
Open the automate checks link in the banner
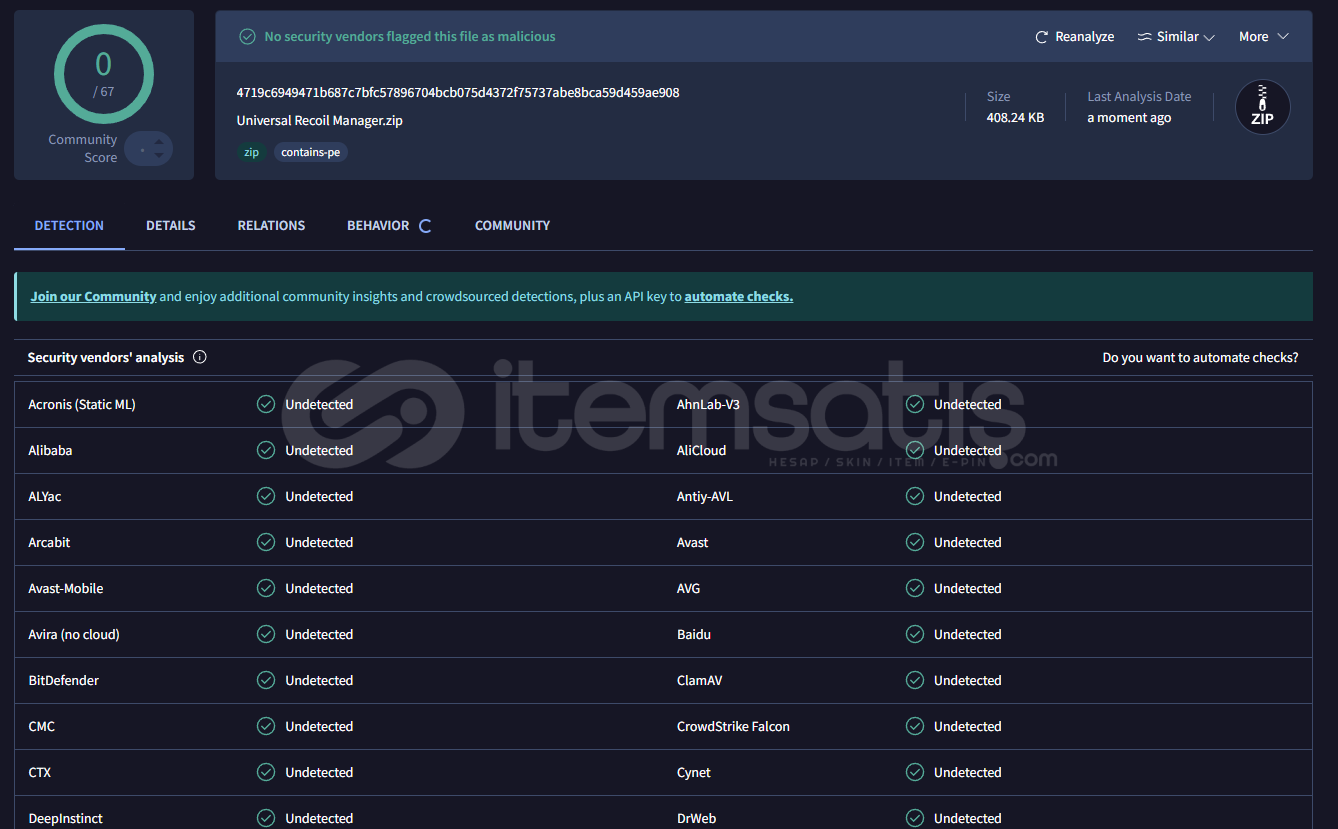point(739,297)
